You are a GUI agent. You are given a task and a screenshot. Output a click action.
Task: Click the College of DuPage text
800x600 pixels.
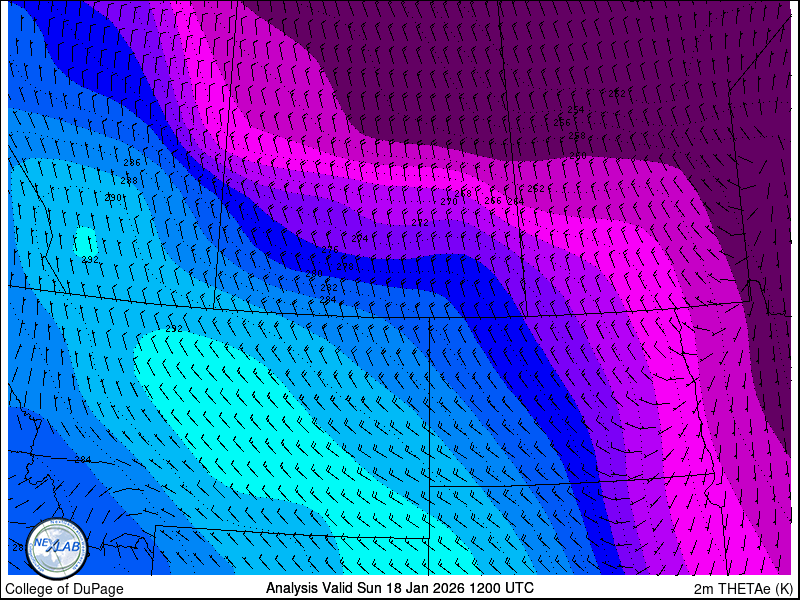point(64,589)
